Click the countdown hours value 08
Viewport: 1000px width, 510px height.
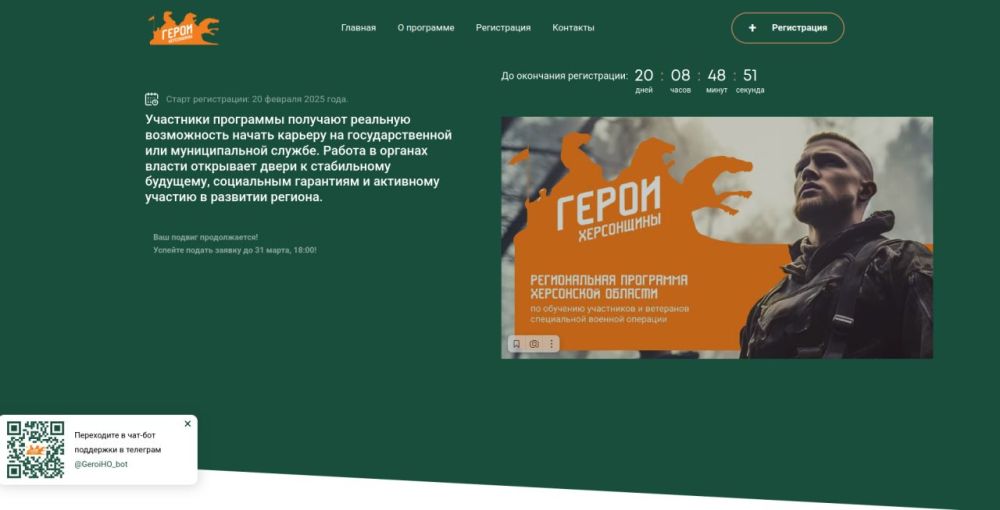coord(680,75)
